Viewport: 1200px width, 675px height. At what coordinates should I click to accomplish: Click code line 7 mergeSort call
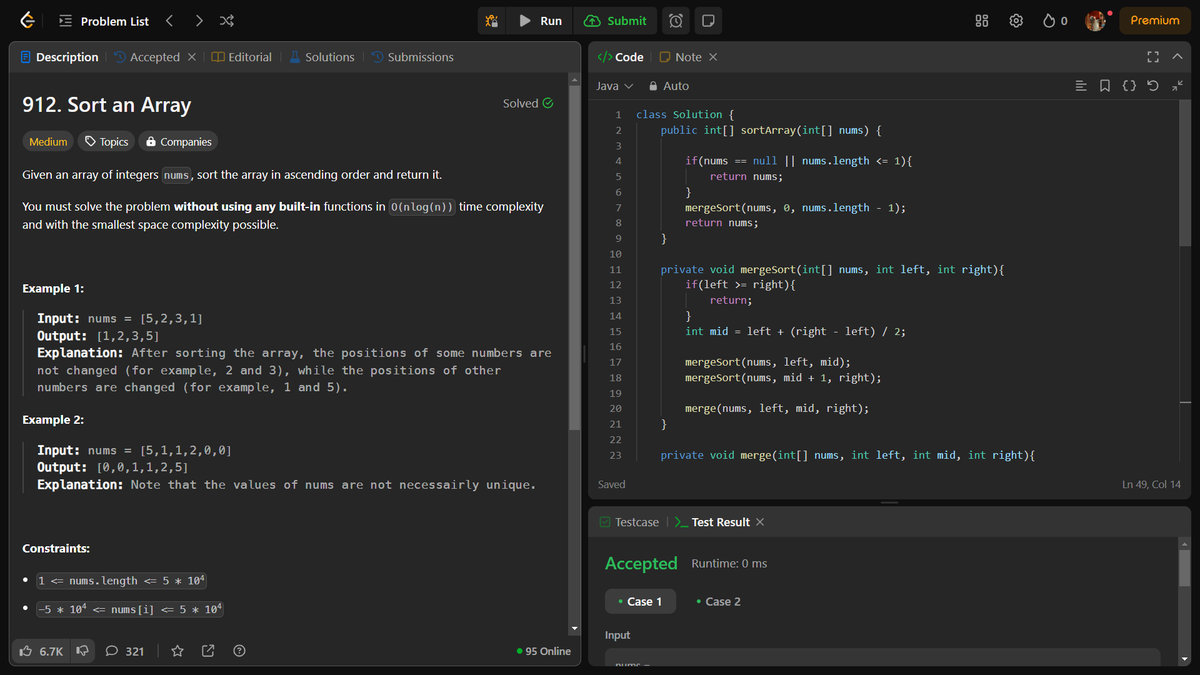795,208
